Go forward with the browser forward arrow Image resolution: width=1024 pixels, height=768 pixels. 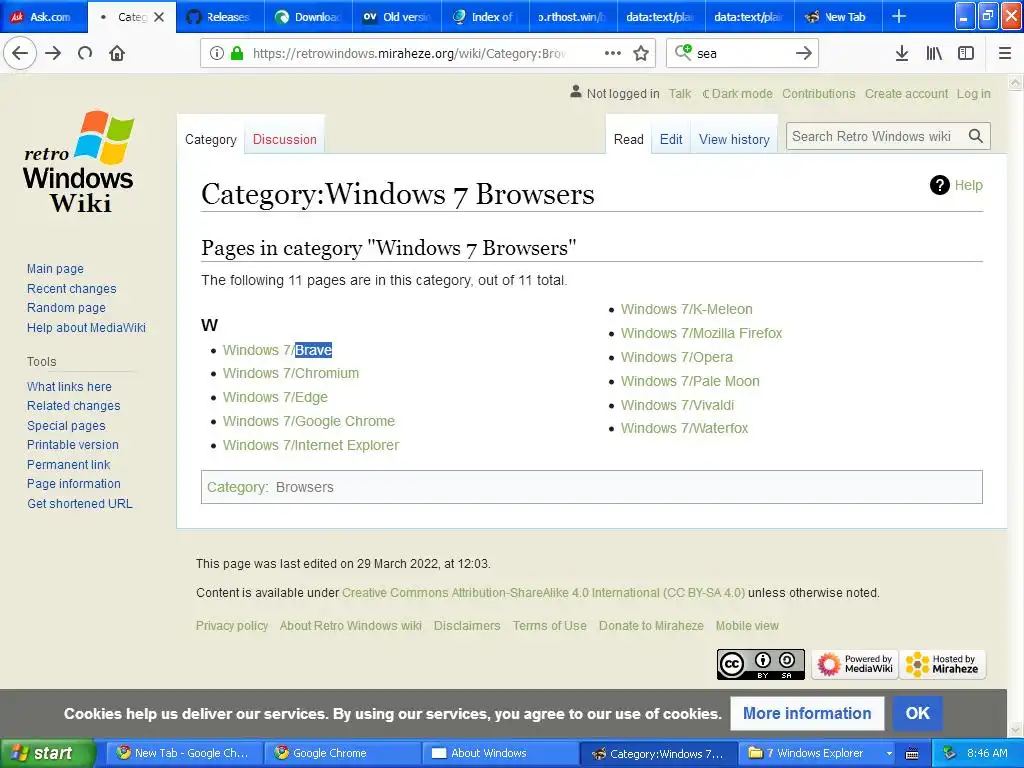tap(53, 54)
